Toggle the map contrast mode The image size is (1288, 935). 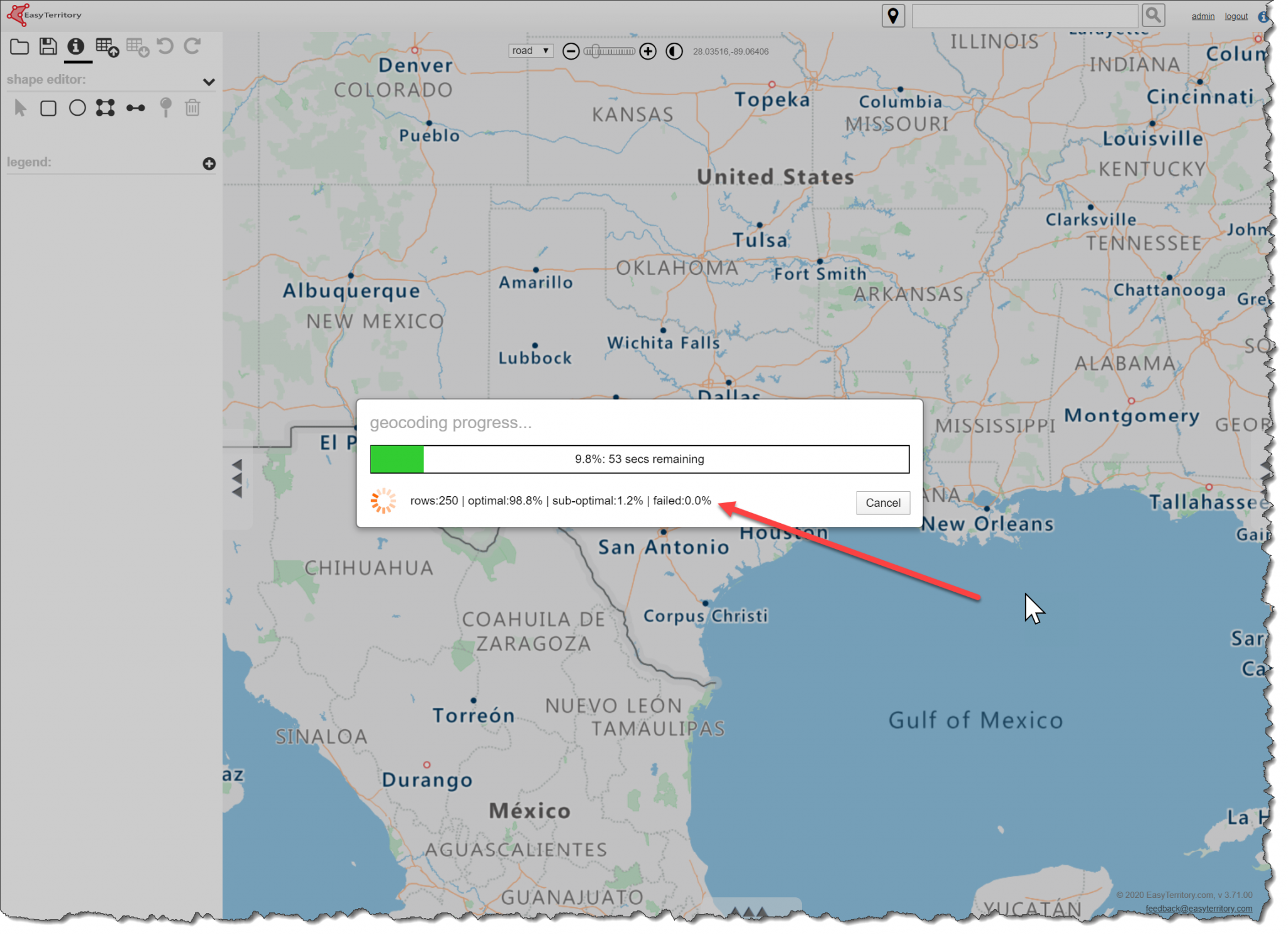pyautogui.click(x=674, y=51)
